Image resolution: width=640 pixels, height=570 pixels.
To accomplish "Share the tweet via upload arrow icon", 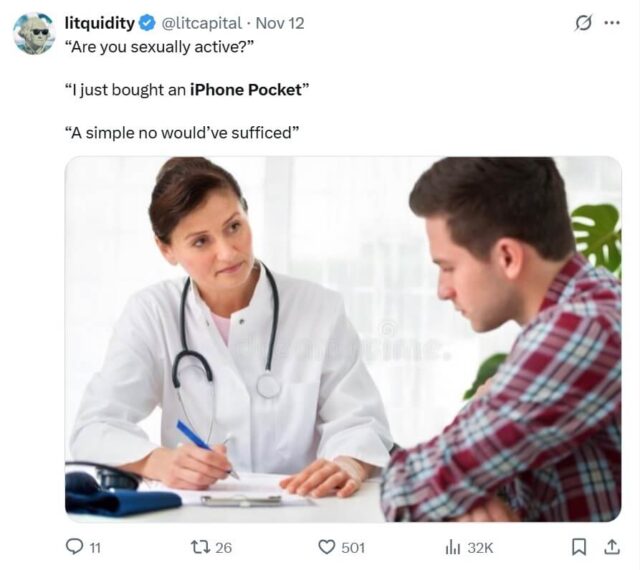I will [x=611, y=547].
